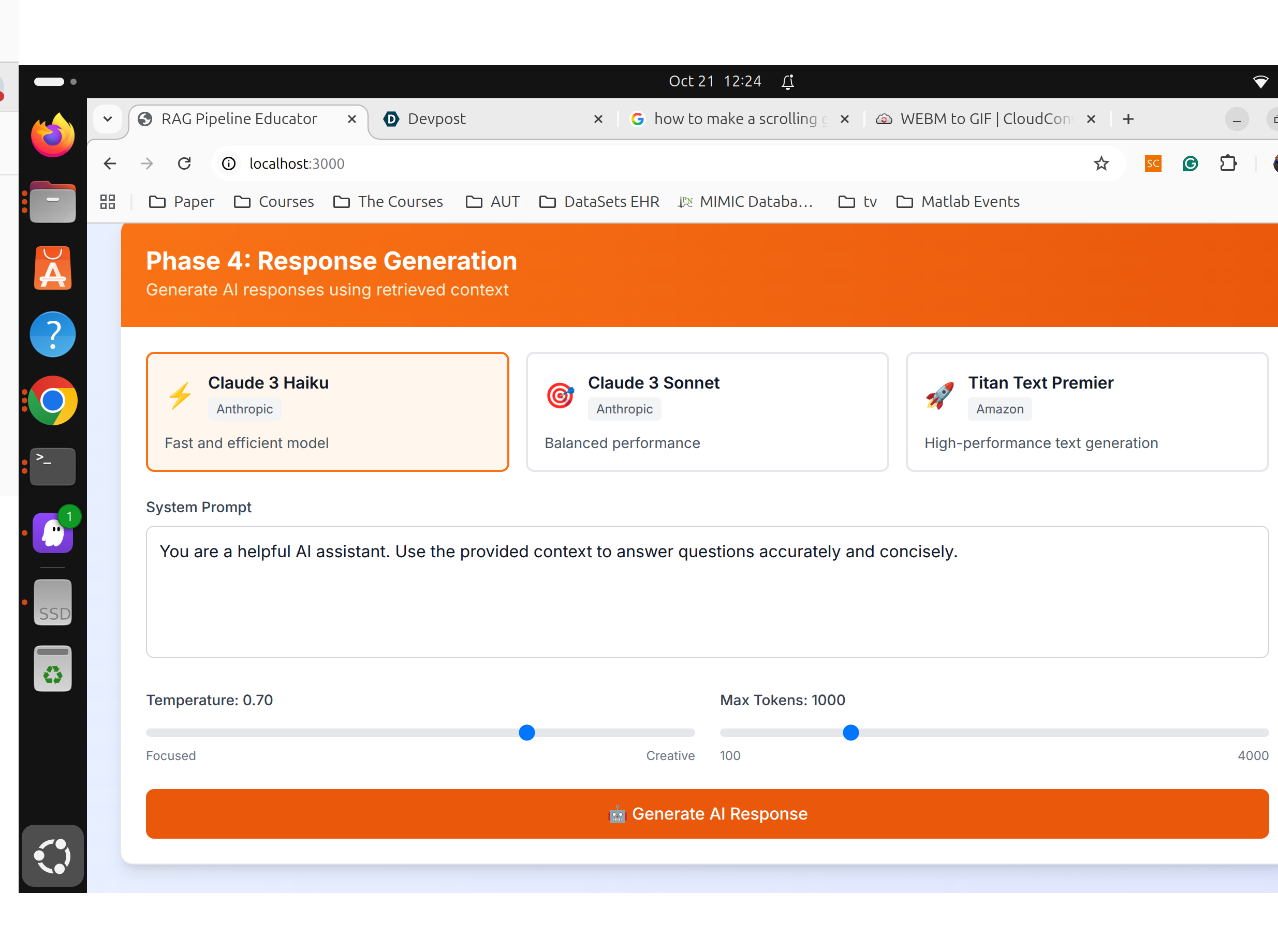View site information icon in address bar
This screenshot has height=952, width=1278.
click(x=229, y=163)
